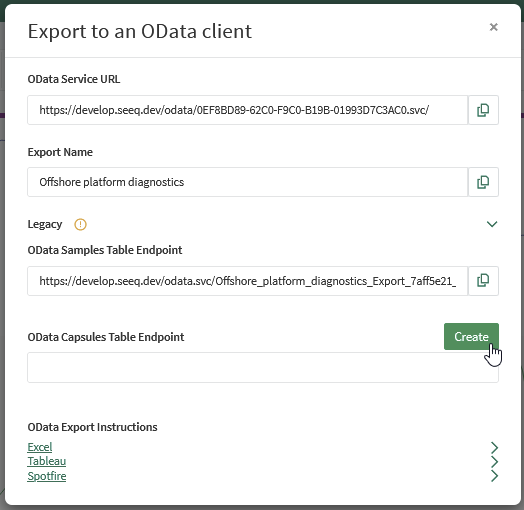Click the empty Capsules Table Endpoint field
This screenshot has height=510, width=524.
263,367
